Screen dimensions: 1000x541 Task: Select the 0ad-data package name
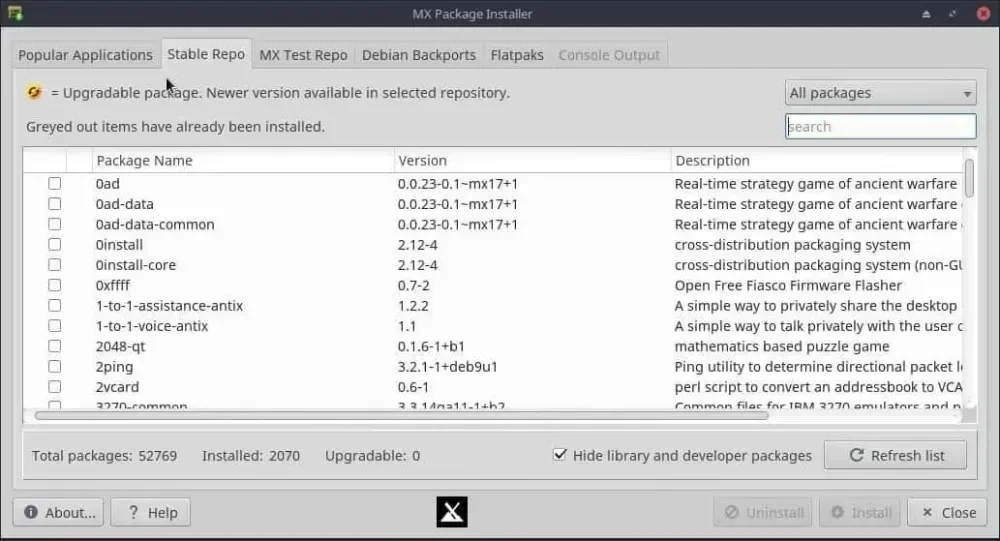124,204
